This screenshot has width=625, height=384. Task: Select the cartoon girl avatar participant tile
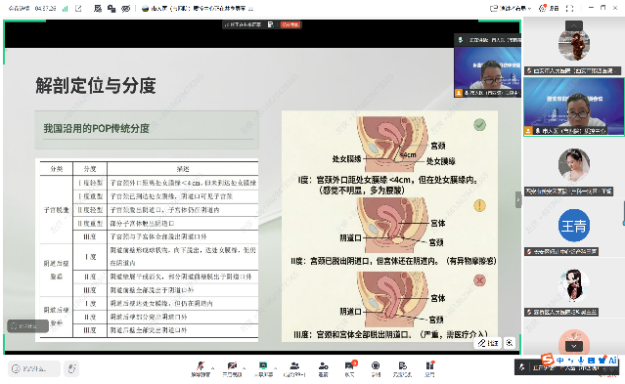[574, 289]
